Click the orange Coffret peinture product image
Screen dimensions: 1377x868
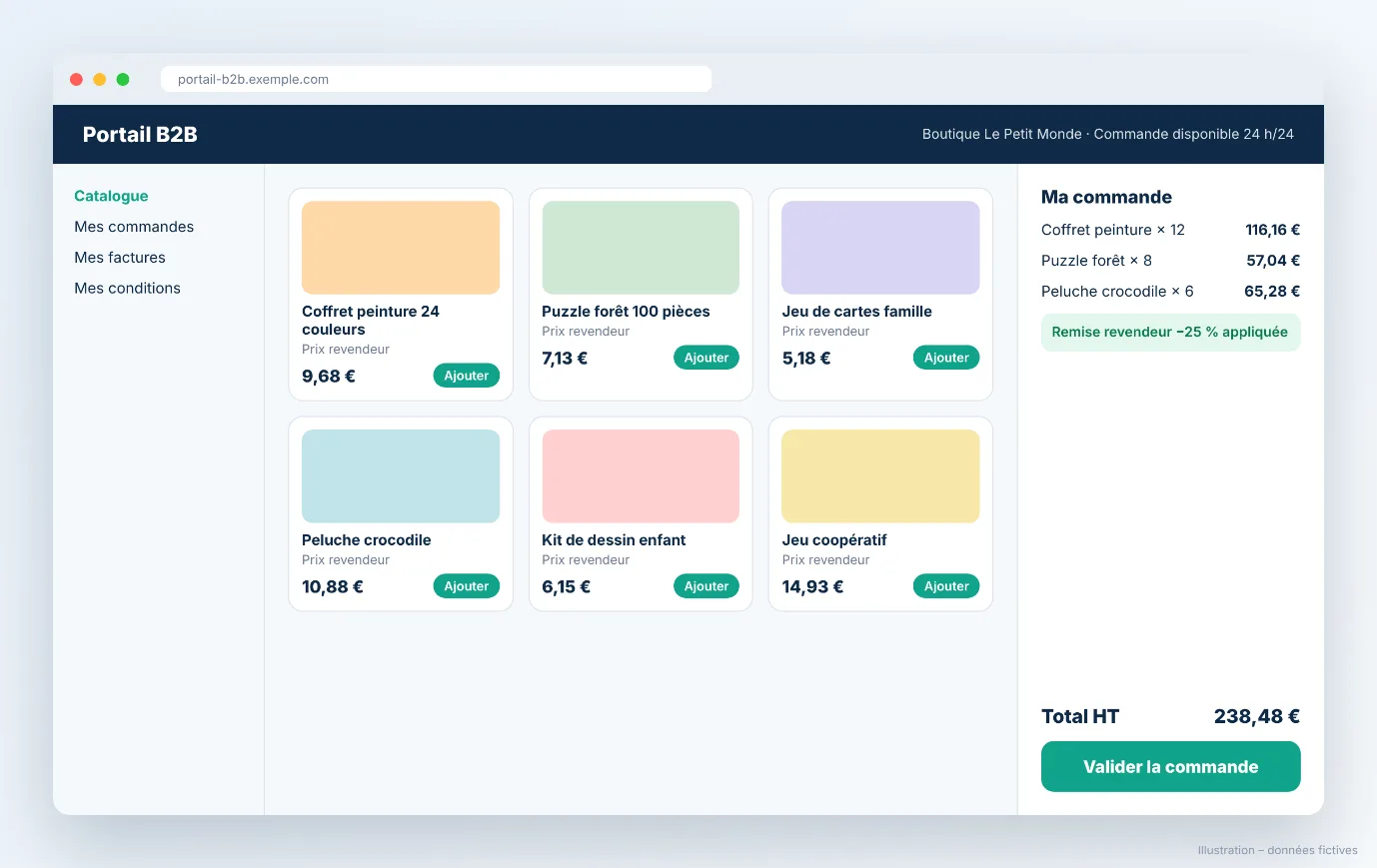401,248
